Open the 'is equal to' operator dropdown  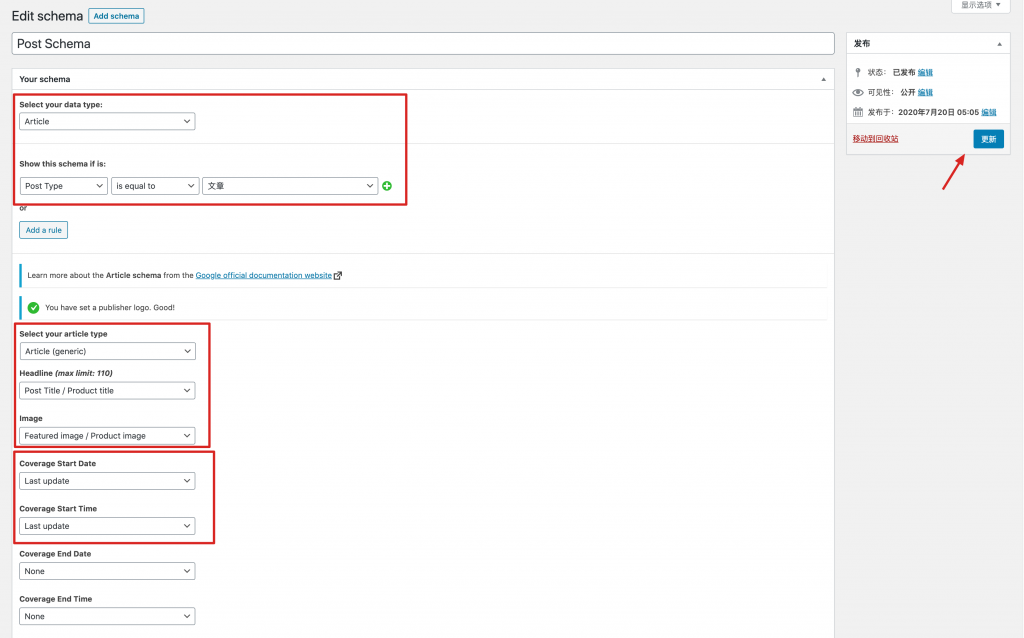(155, 186)
